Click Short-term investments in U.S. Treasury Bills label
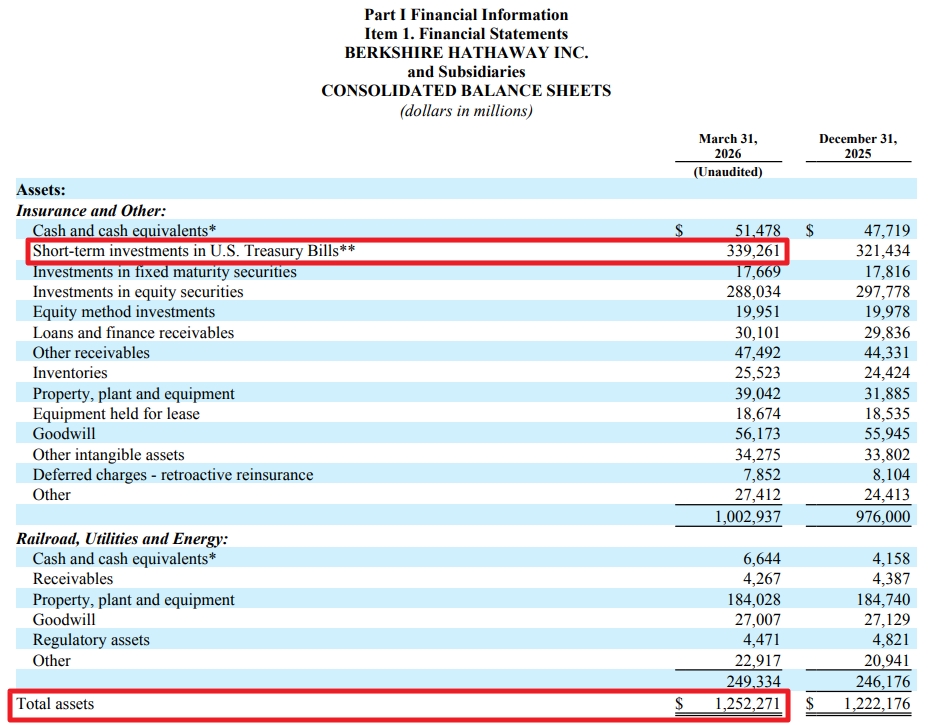 point(193,251)
